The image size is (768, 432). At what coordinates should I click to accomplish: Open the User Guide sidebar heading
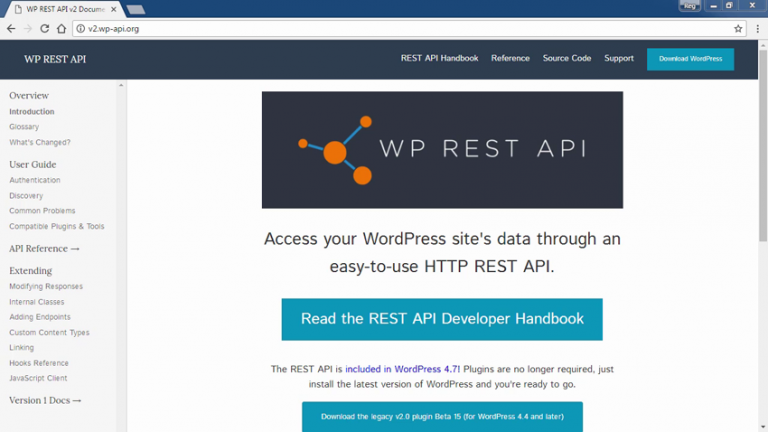(33, 165)
